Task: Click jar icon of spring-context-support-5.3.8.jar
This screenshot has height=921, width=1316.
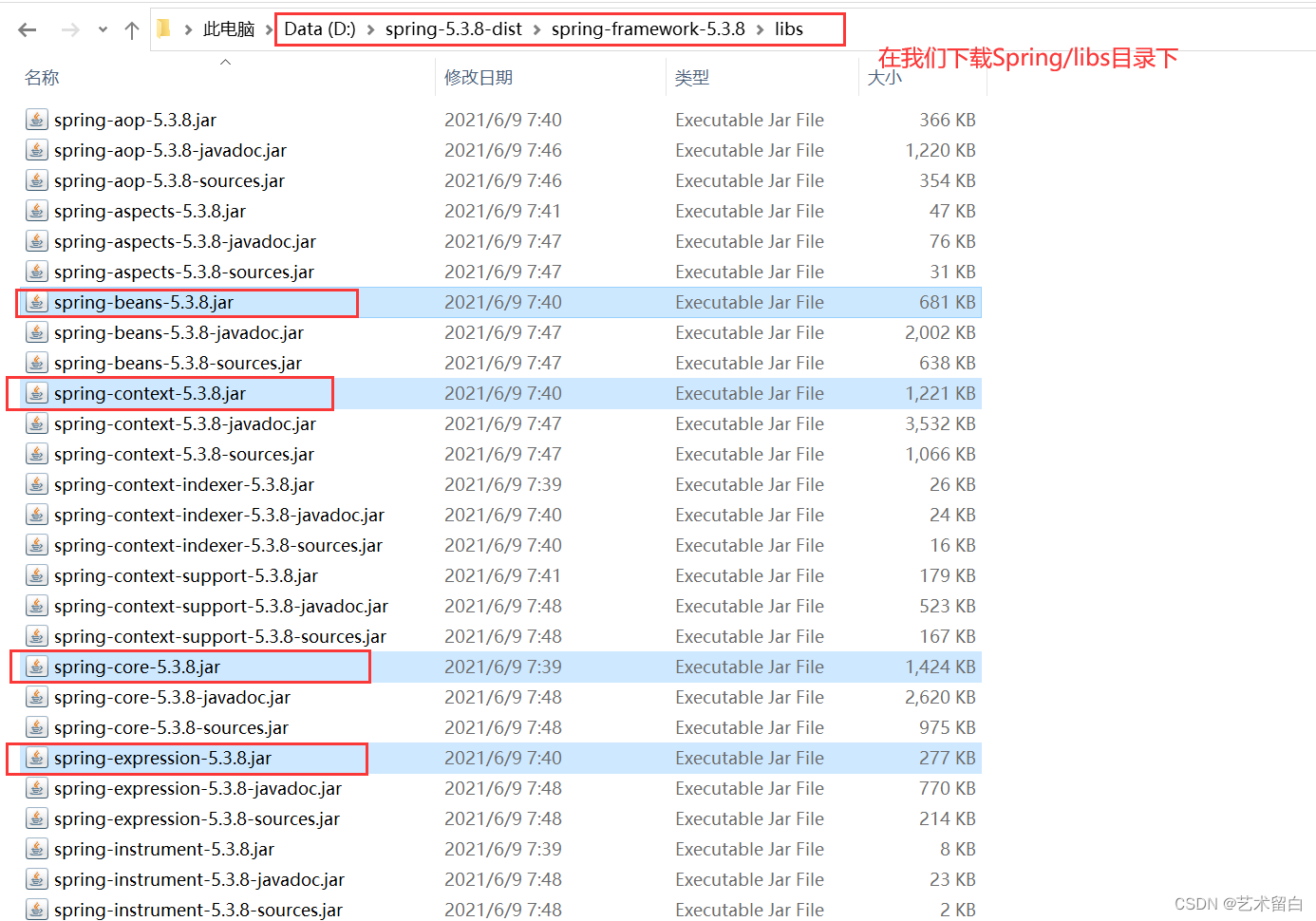Action: (x=36, y=575)
